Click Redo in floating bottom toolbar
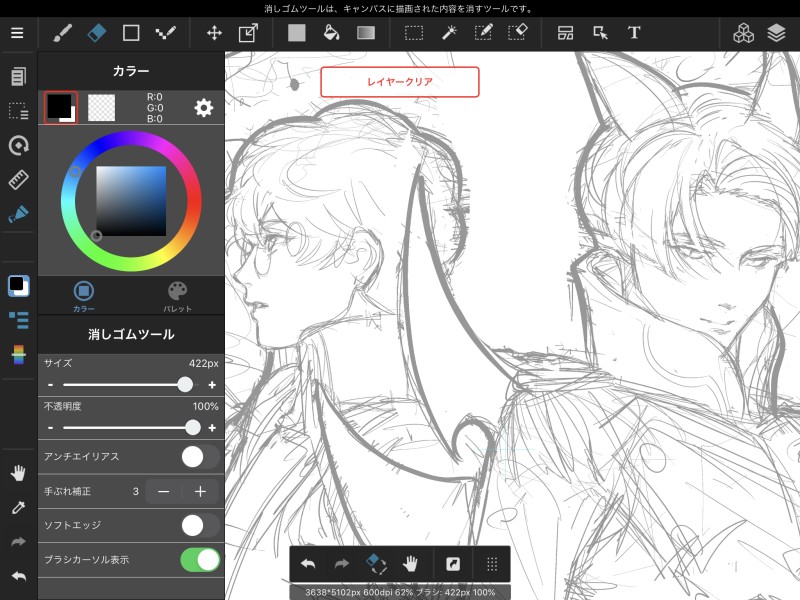Viewport: 800px width, 600px height. click(x=341, y=564)
